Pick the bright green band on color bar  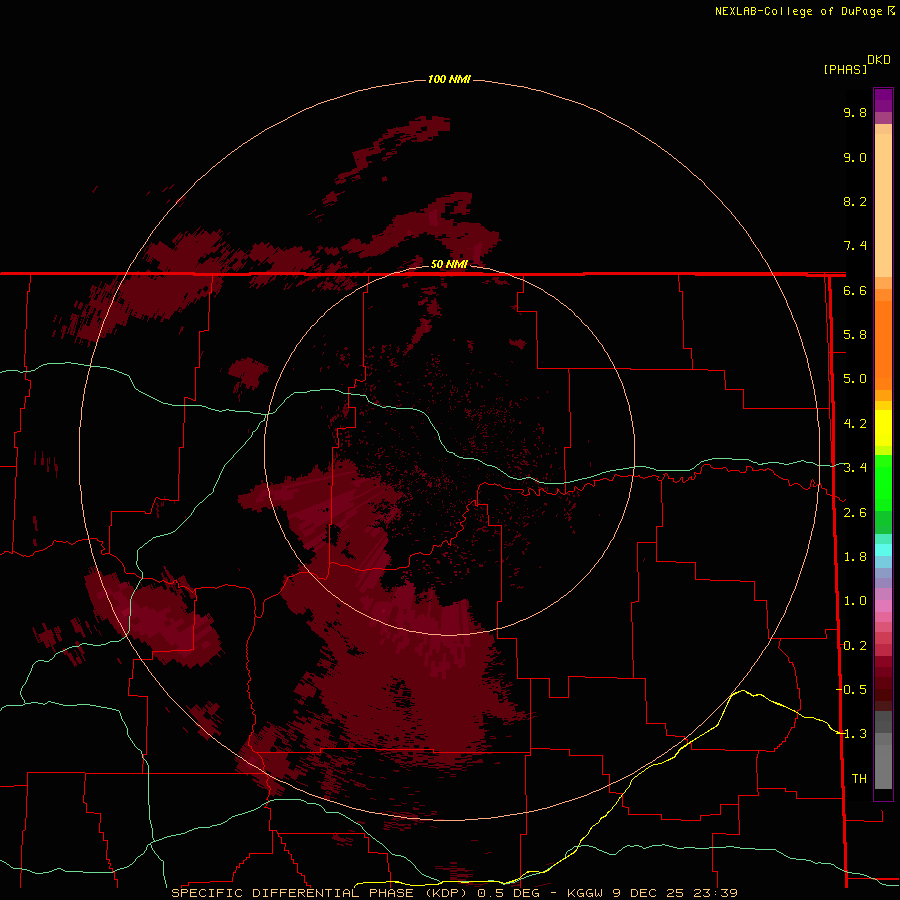click(x=883, y=483)
